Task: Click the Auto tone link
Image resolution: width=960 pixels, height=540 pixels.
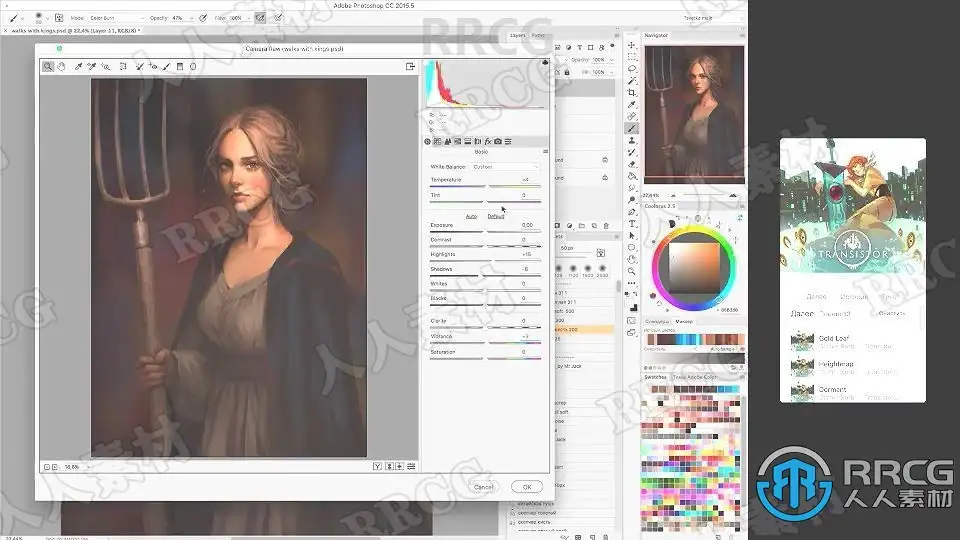Action: click(471, 216)
